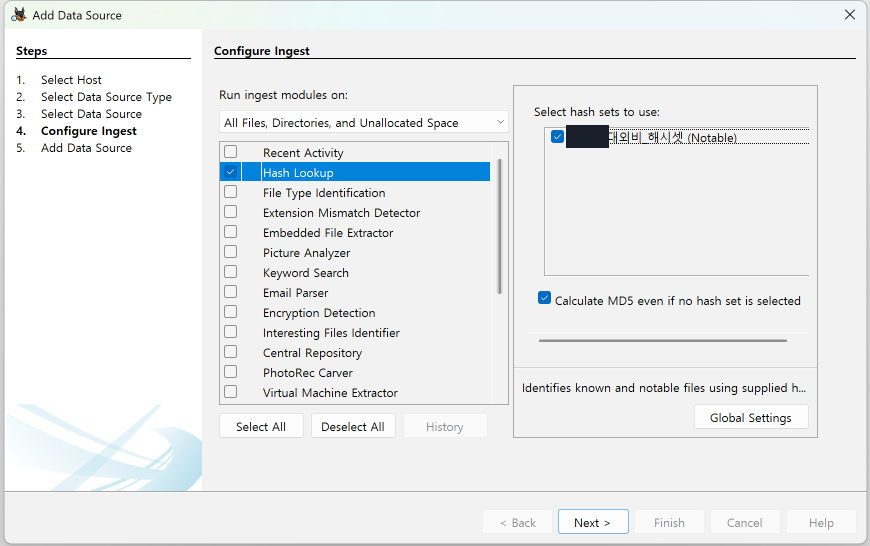
Task: Click the Select Host step
Action: 71,80
